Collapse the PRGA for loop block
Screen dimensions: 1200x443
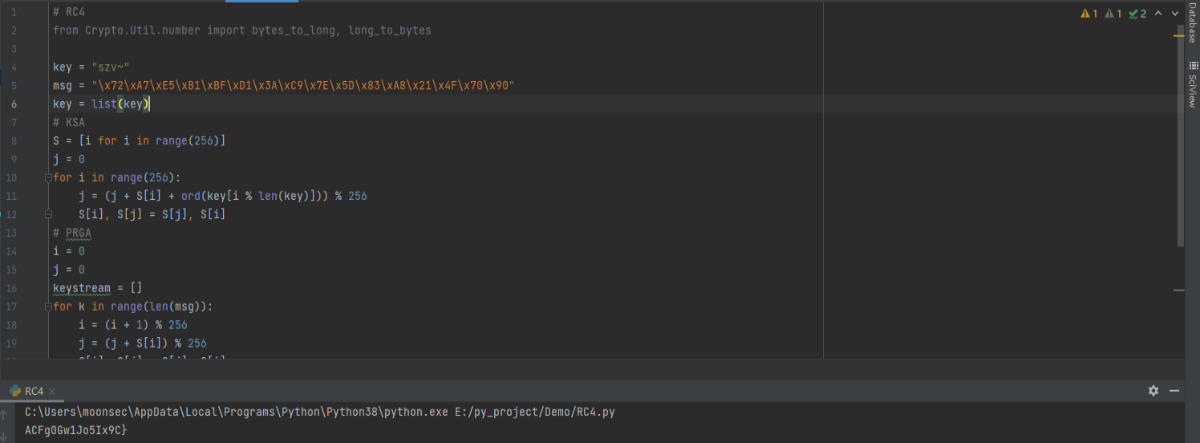(x=47, y=306)
